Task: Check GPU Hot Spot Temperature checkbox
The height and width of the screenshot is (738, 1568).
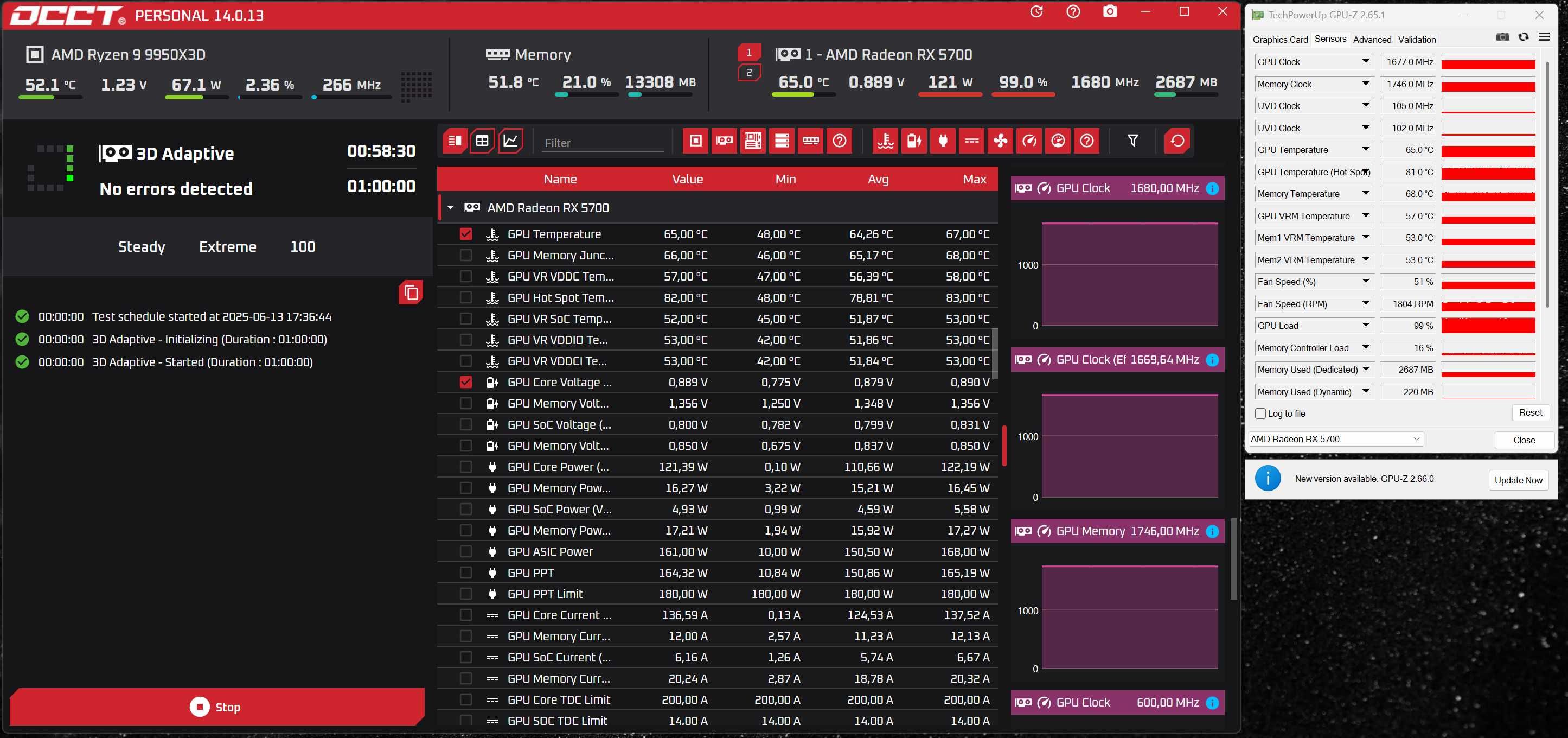Action: point(466,297)
